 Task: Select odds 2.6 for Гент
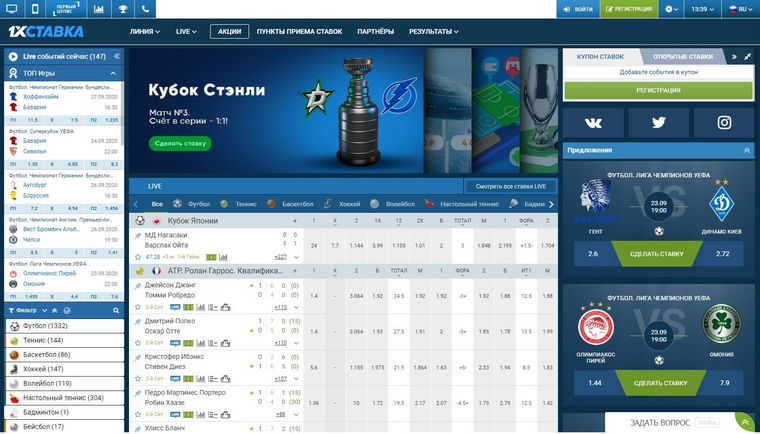pyautogui.click(x=593, y=254)
